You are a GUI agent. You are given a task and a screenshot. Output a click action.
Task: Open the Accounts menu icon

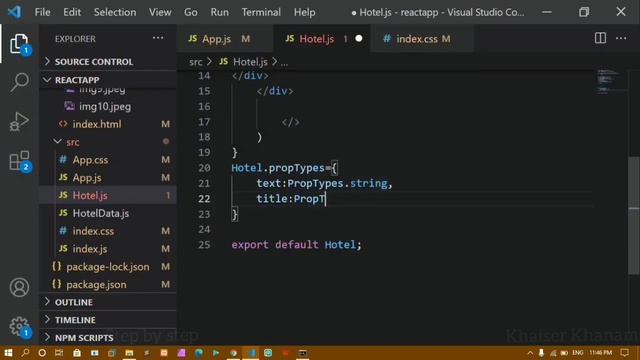click(x=19, y=287)
